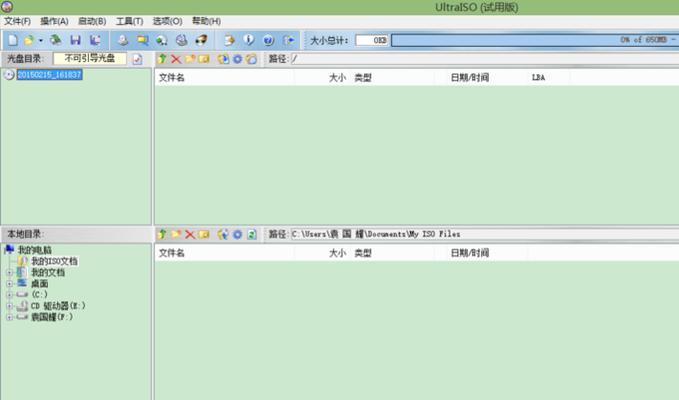Expand the CD 驱动器 tree node
The image size is (679, 400).
[9, 306]
